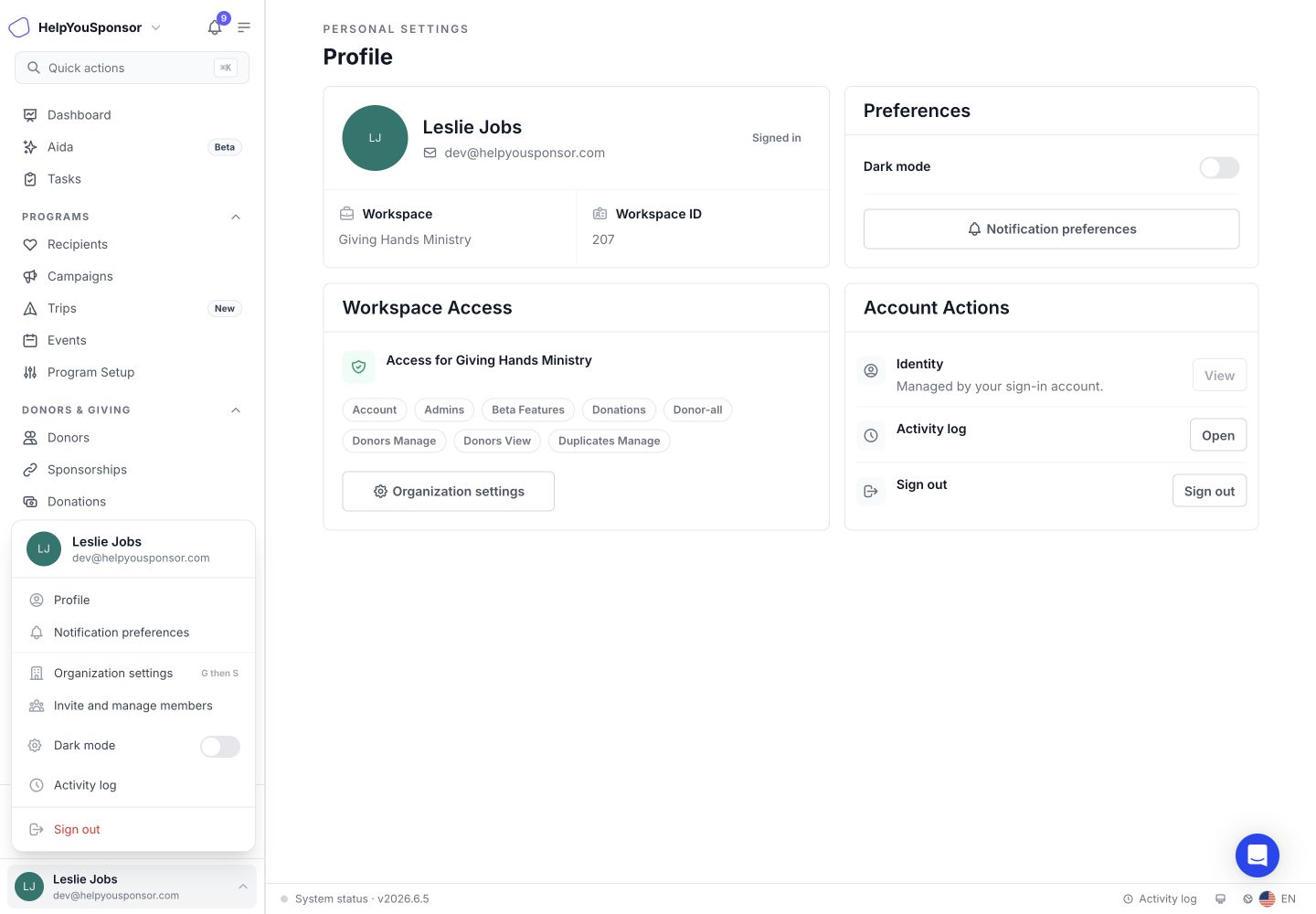The height and width of the screenshot is (914, 1316).
Task: Click the Account permission tag
Action: pos(375,410)
